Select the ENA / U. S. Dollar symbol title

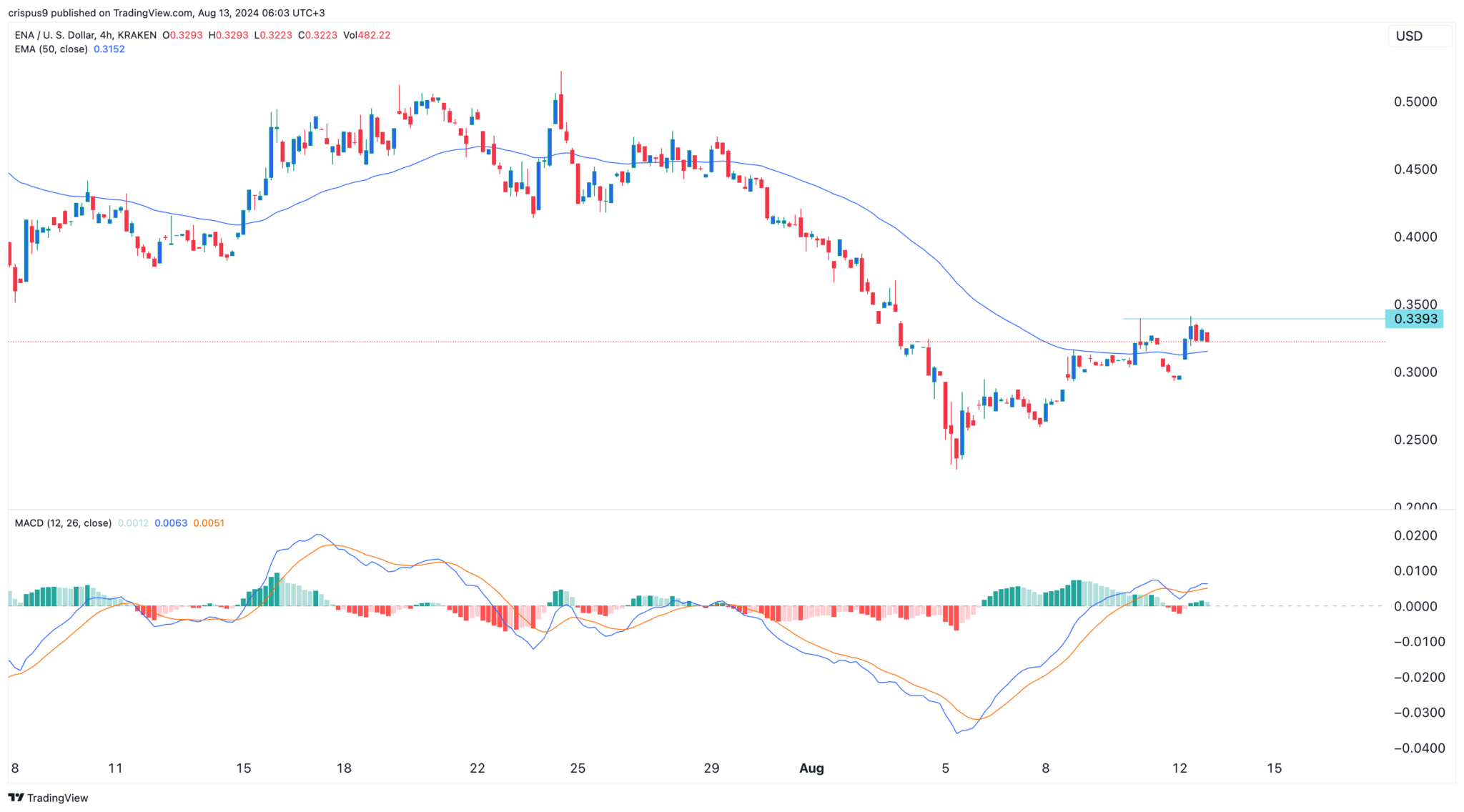tap(86, 35)
